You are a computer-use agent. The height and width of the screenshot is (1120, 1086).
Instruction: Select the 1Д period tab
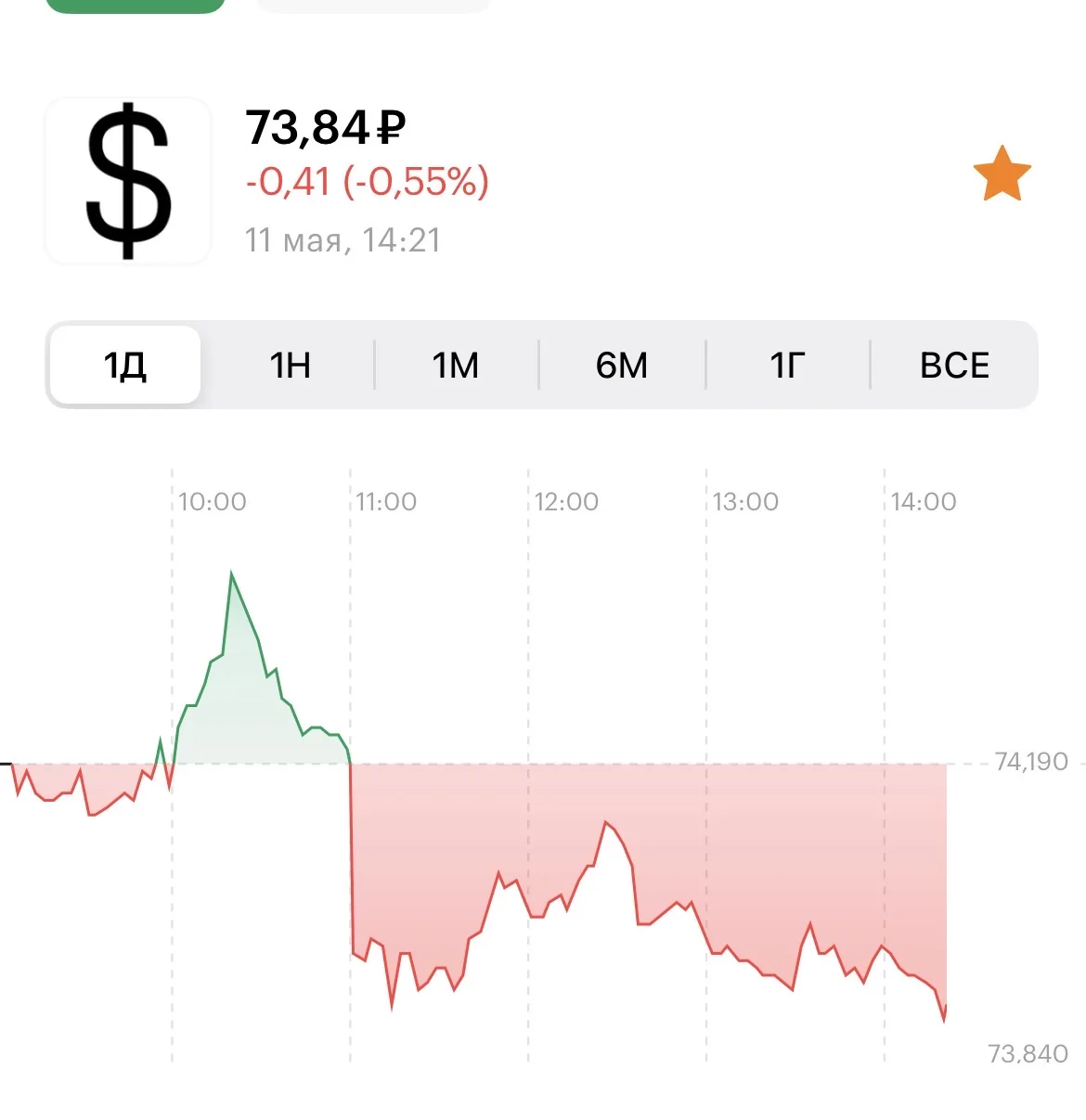(x=125, y=365)
